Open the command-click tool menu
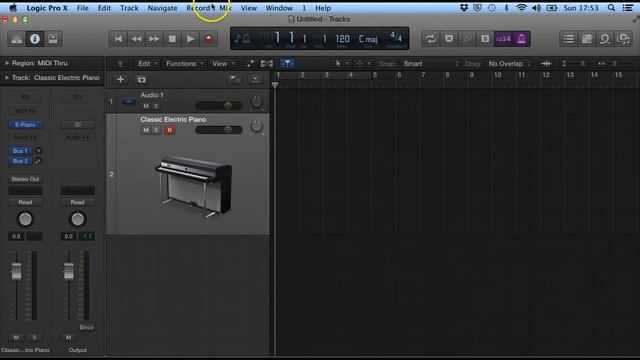Viewport: 640px width, 360px height. coord(362,64)
